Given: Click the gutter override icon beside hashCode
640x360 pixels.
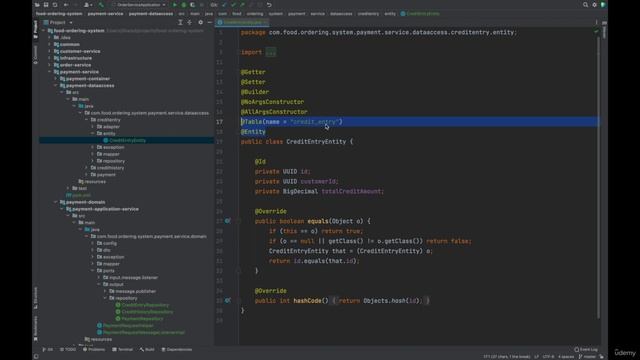Looking at the screenshot, I should click(x=228, y=300).
